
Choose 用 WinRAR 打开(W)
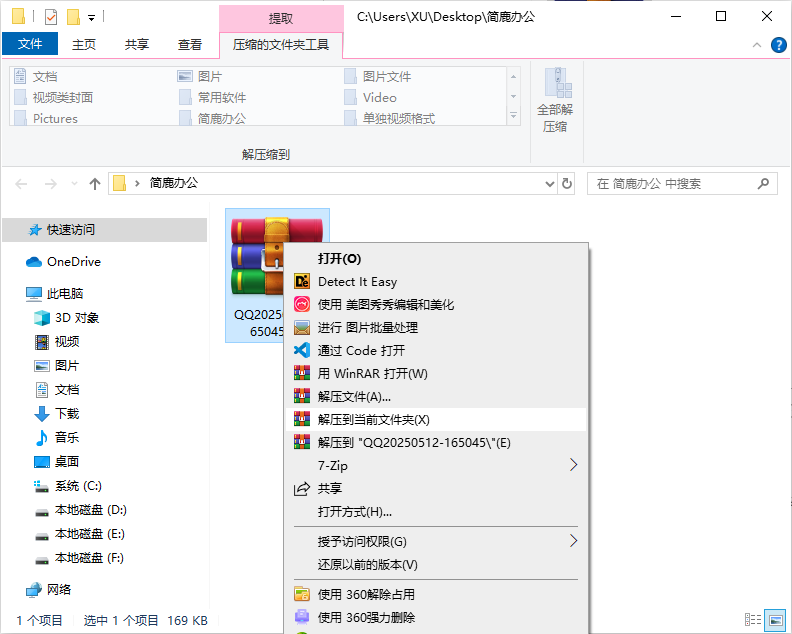(x=436, y=373)
